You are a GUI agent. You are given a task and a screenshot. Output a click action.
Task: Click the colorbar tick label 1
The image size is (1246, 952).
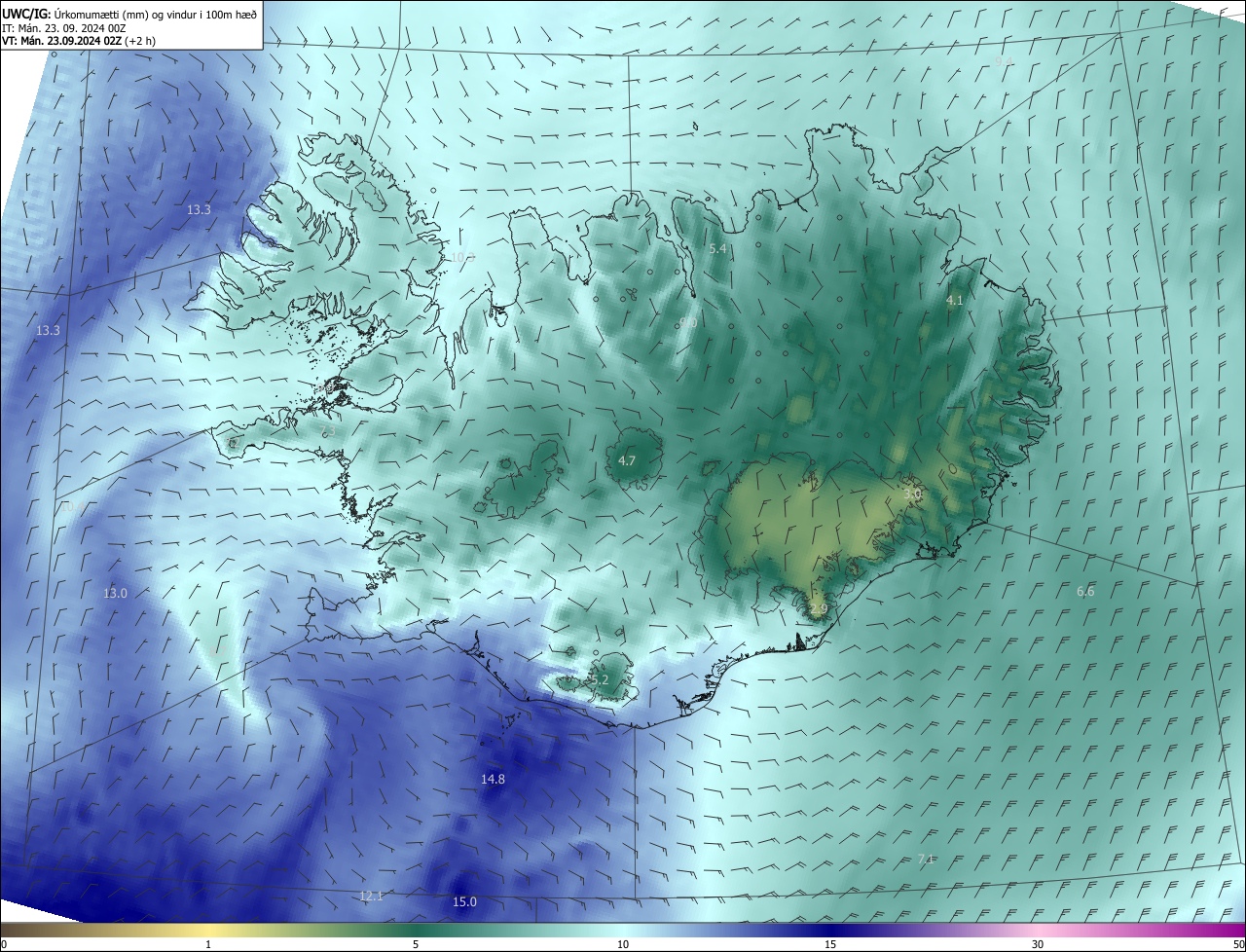pos(208,944)
